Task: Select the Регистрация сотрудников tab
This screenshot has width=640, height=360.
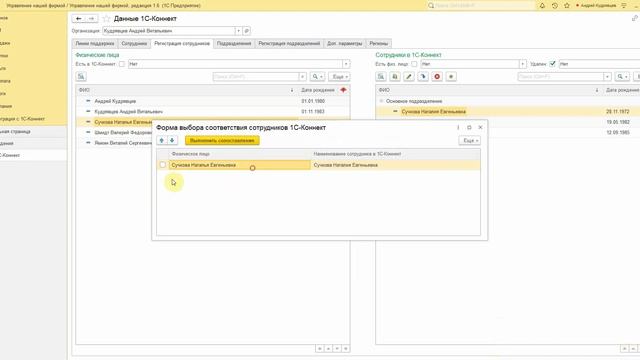Action: coord(182,44)
